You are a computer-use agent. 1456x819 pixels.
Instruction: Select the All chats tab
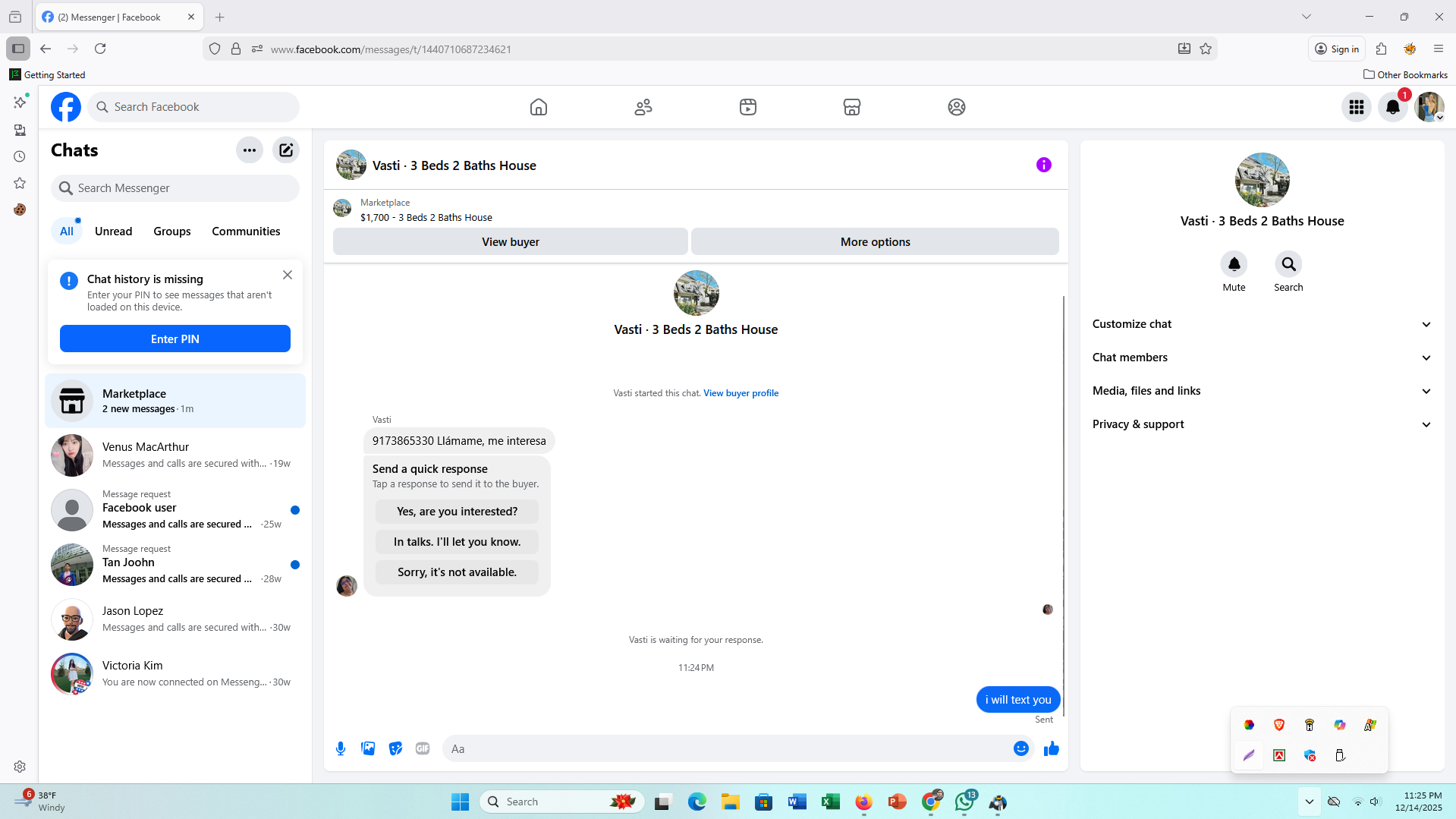coord(67,232)
